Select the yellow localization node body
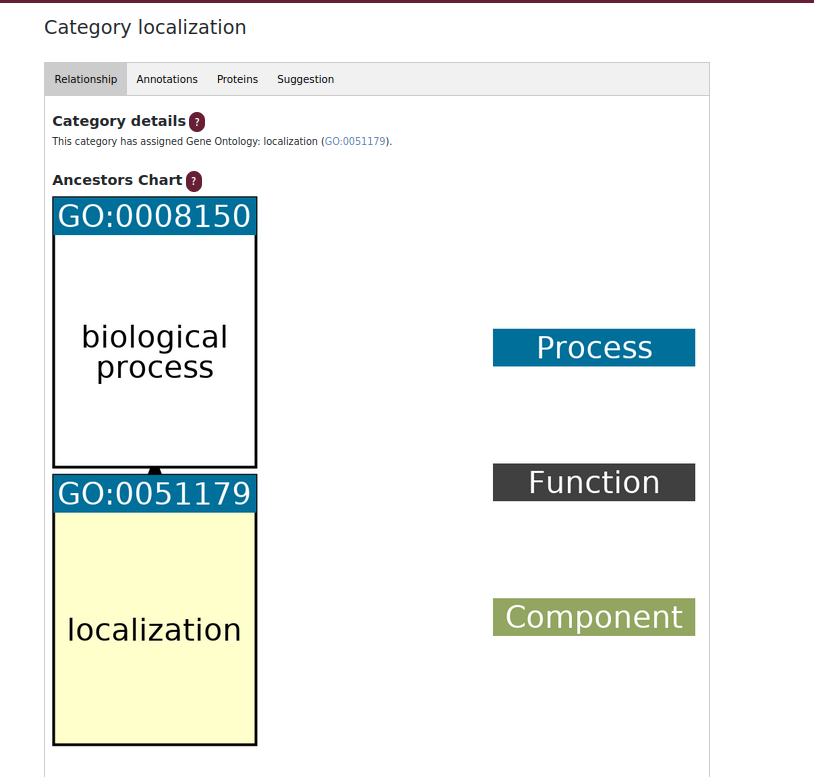 click(x=155, y=628)
